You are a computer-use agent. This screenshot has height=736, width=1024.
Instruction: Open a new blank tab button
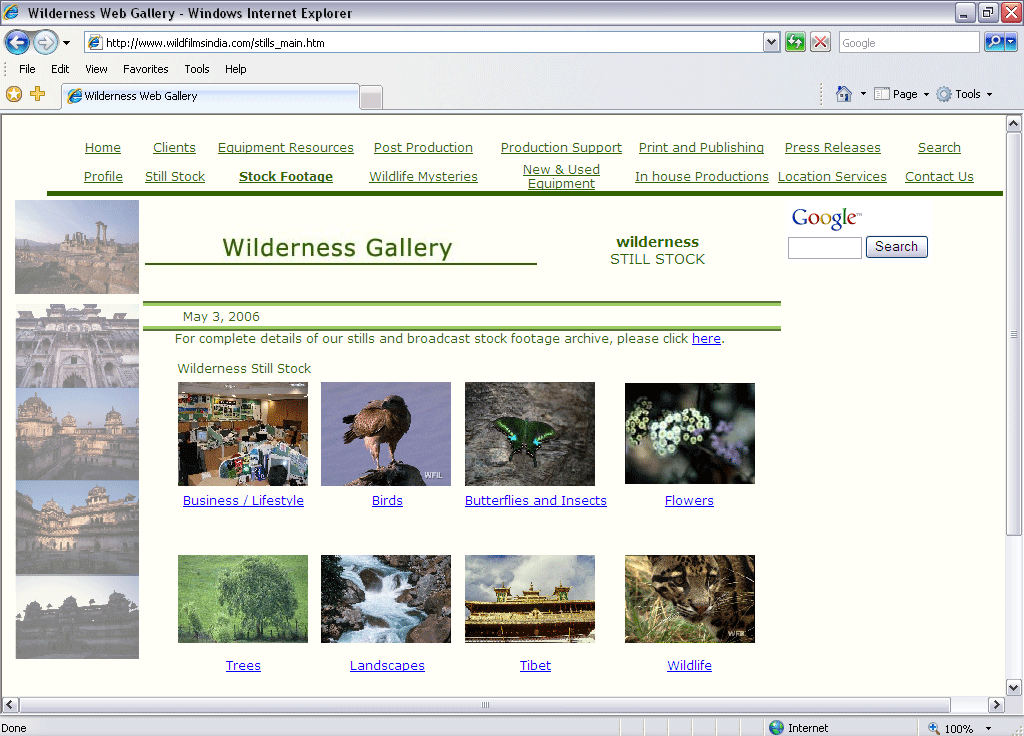pos(371,98)
